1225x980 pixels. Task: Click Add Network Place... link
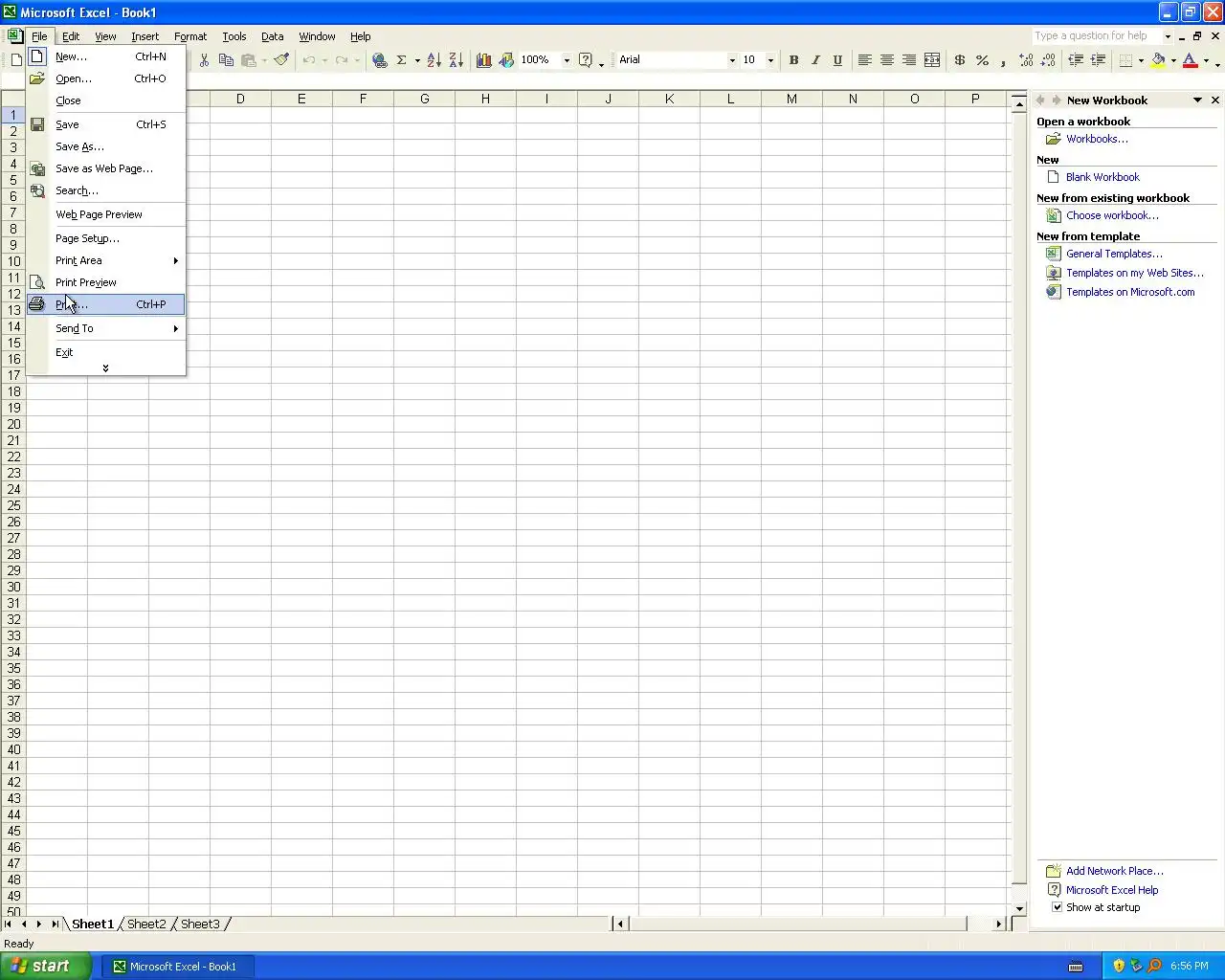pos(1115,871)
